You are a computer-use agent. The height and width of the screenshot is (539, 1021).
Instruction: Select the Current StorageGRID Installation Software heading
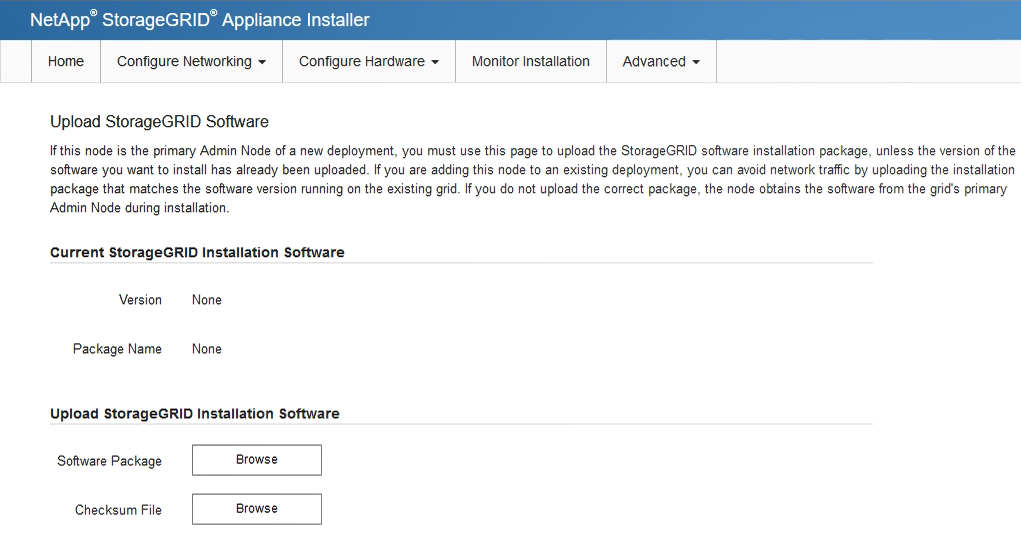coord(197,253)
